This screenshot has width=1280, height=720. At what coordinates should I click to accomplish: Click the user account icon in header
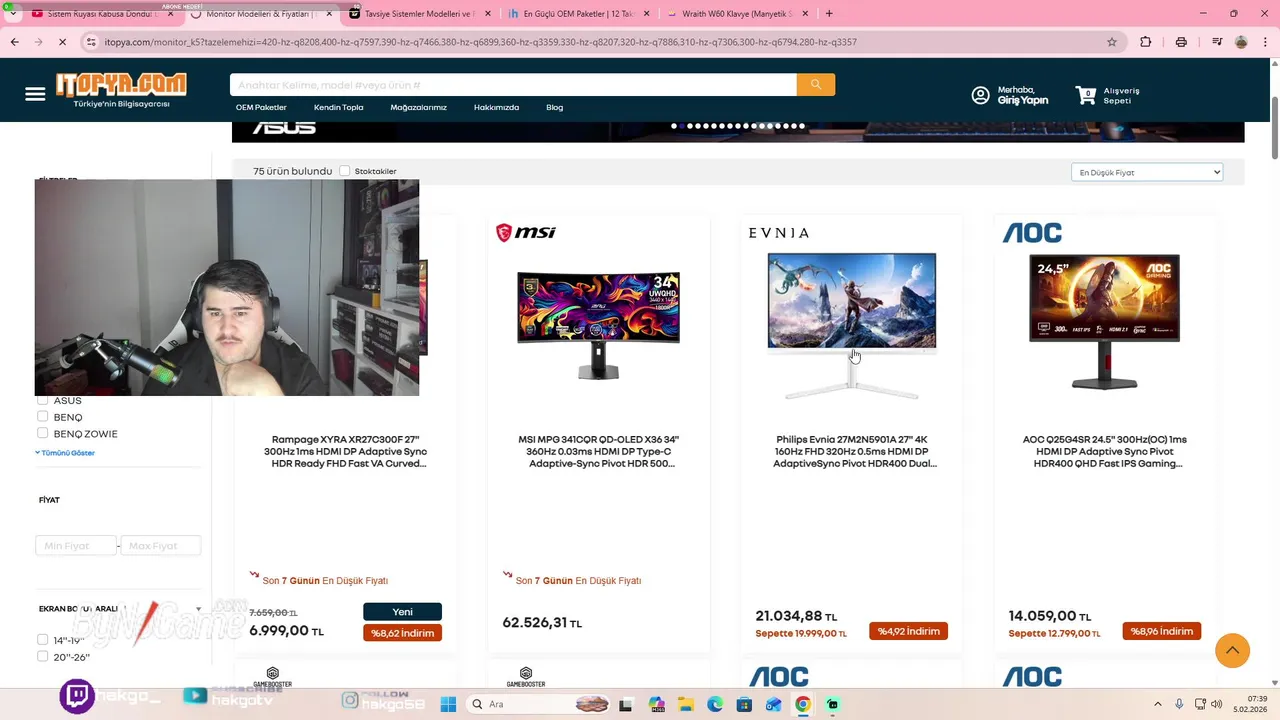(980, 95)
